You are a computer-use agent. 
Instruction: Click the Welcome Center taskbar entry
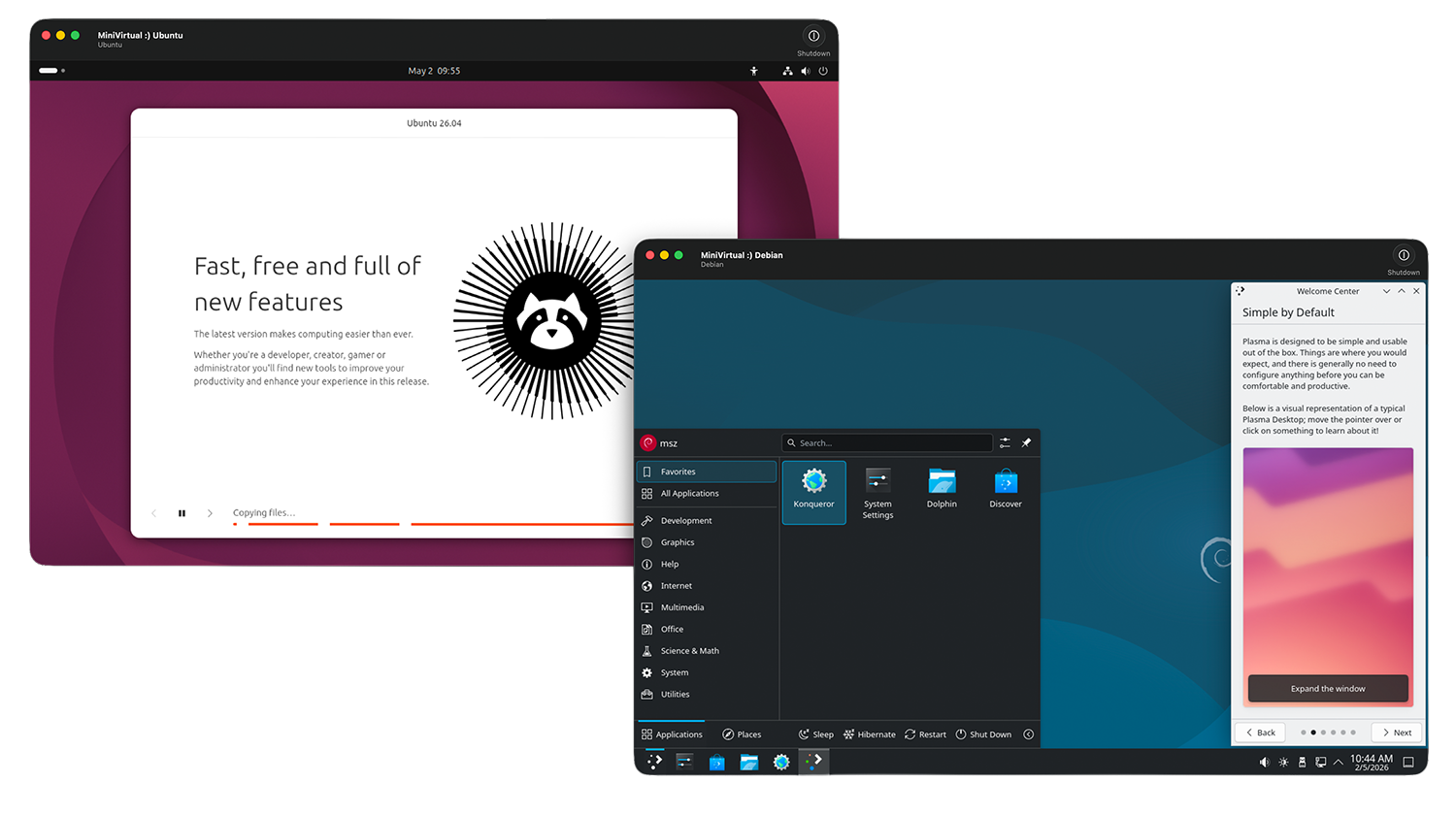[813, 763]
